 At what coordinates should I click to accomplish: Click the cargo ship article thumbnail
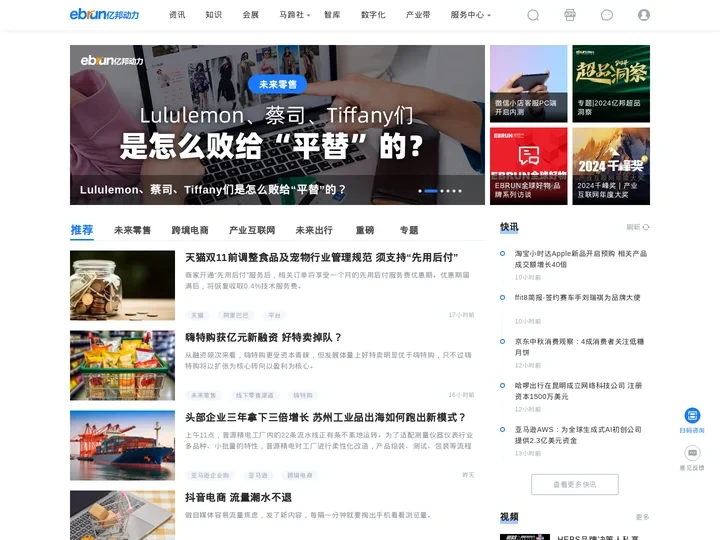coord(123,445)
